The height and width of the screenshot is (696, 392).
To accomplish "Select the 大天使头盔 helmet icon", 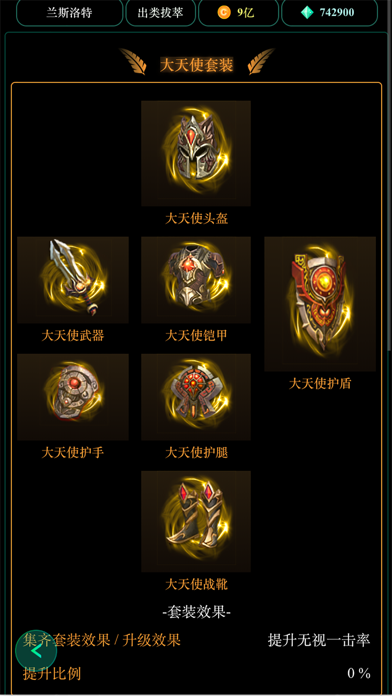I will point(196,153).
